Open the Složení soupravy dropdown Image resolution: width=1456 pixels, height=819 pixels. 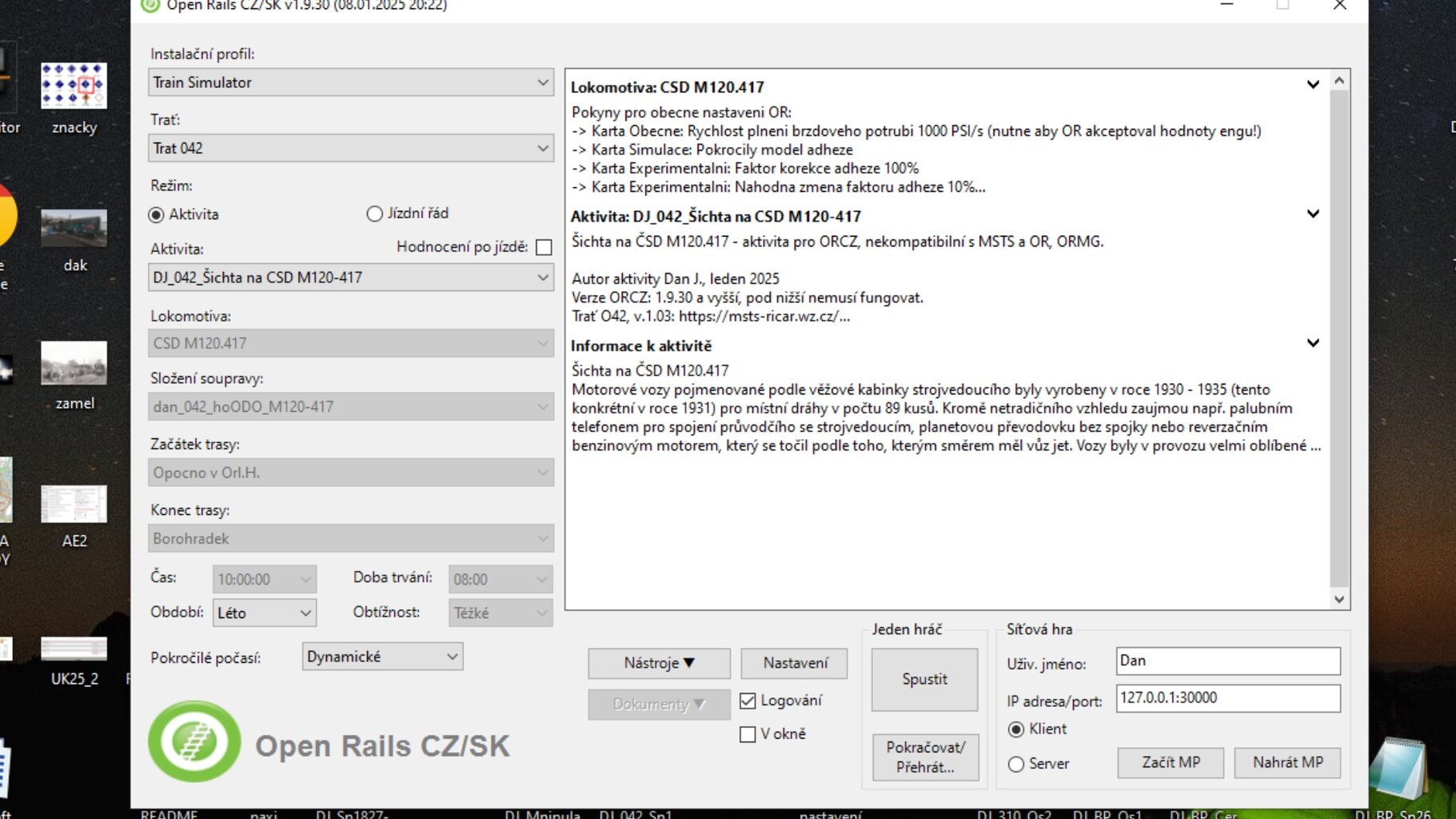pos(351,406)
